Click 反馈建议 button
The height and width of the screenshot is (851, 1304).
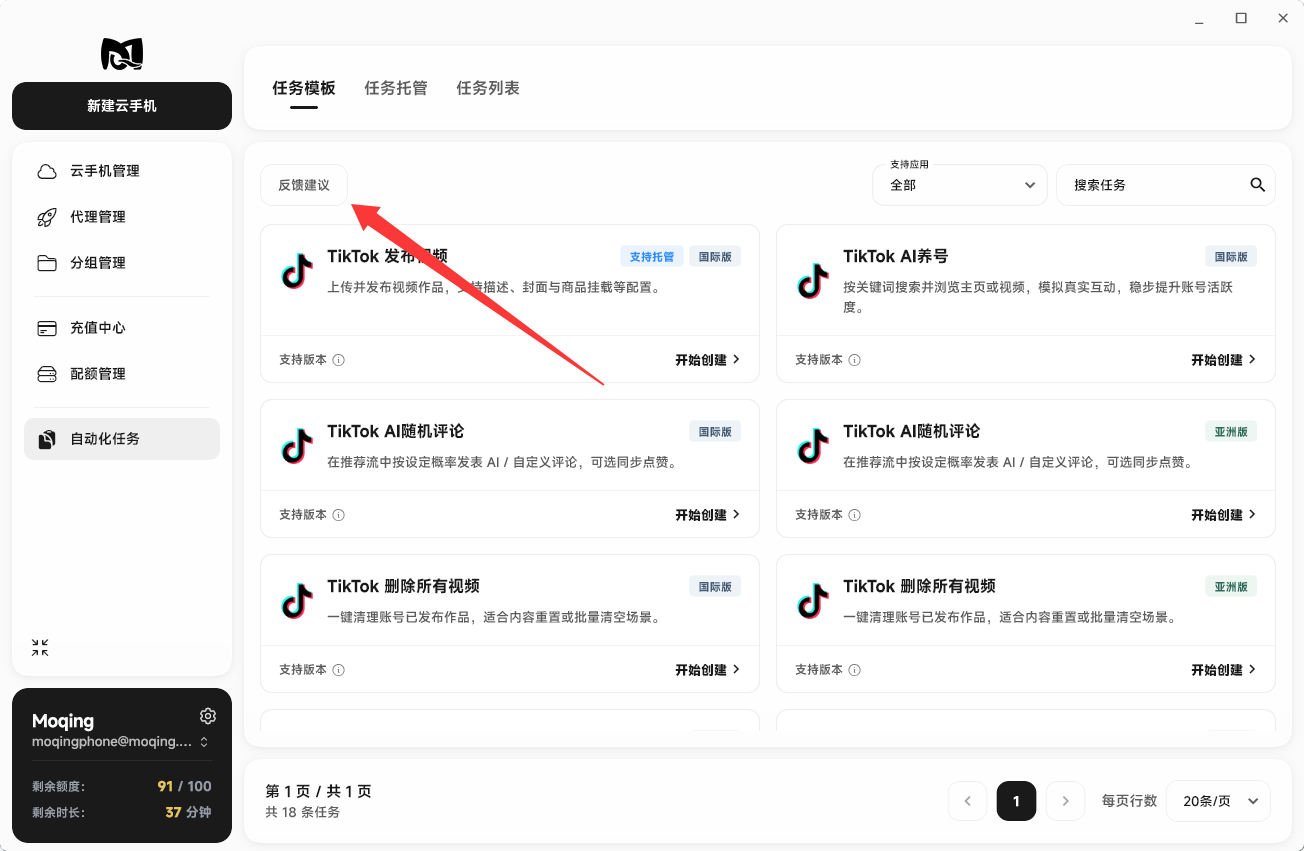pyautogui.click(x=304, y=185)
